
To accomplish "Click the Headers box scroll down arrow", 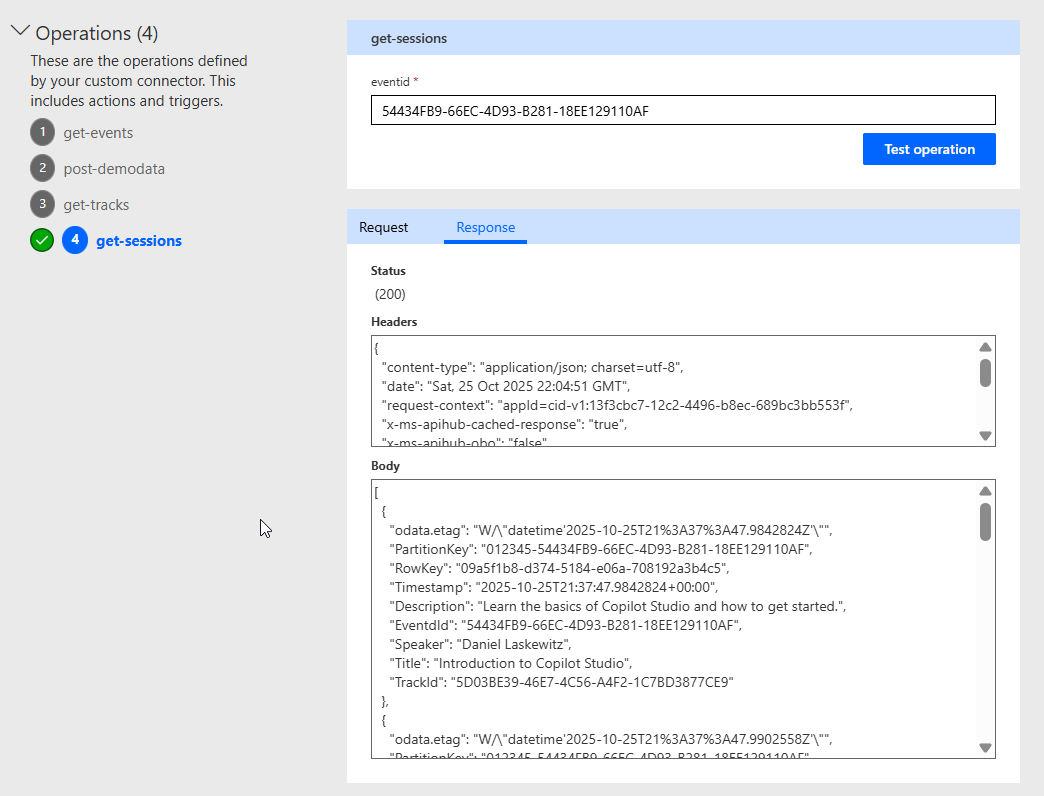I will [985, 435].
